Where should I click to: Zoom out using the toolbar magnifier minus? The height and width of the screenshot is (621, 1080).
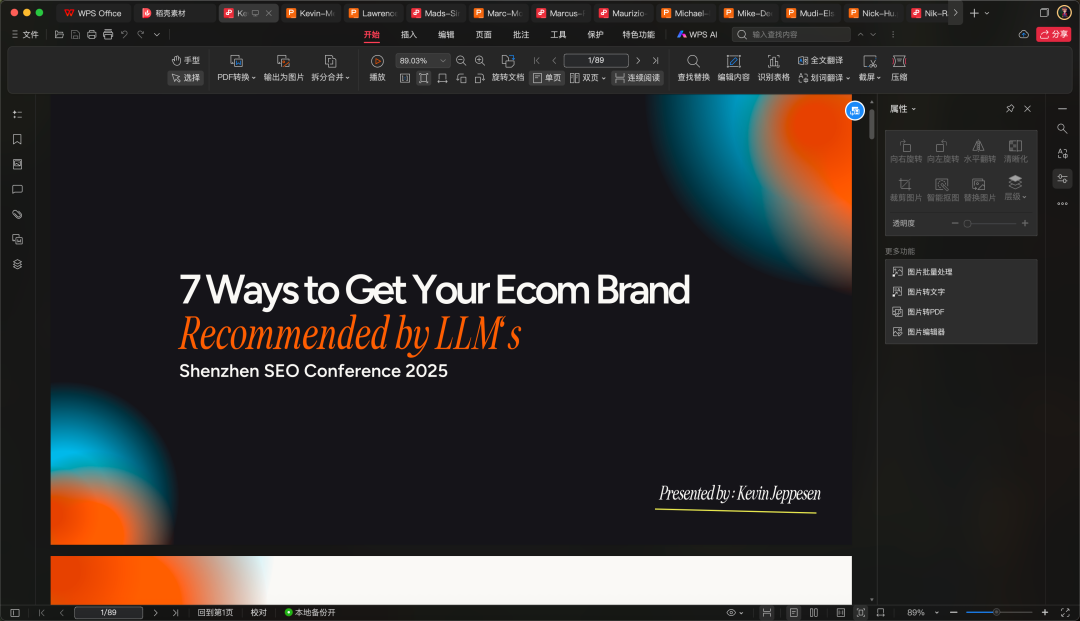tap(461, 61)
